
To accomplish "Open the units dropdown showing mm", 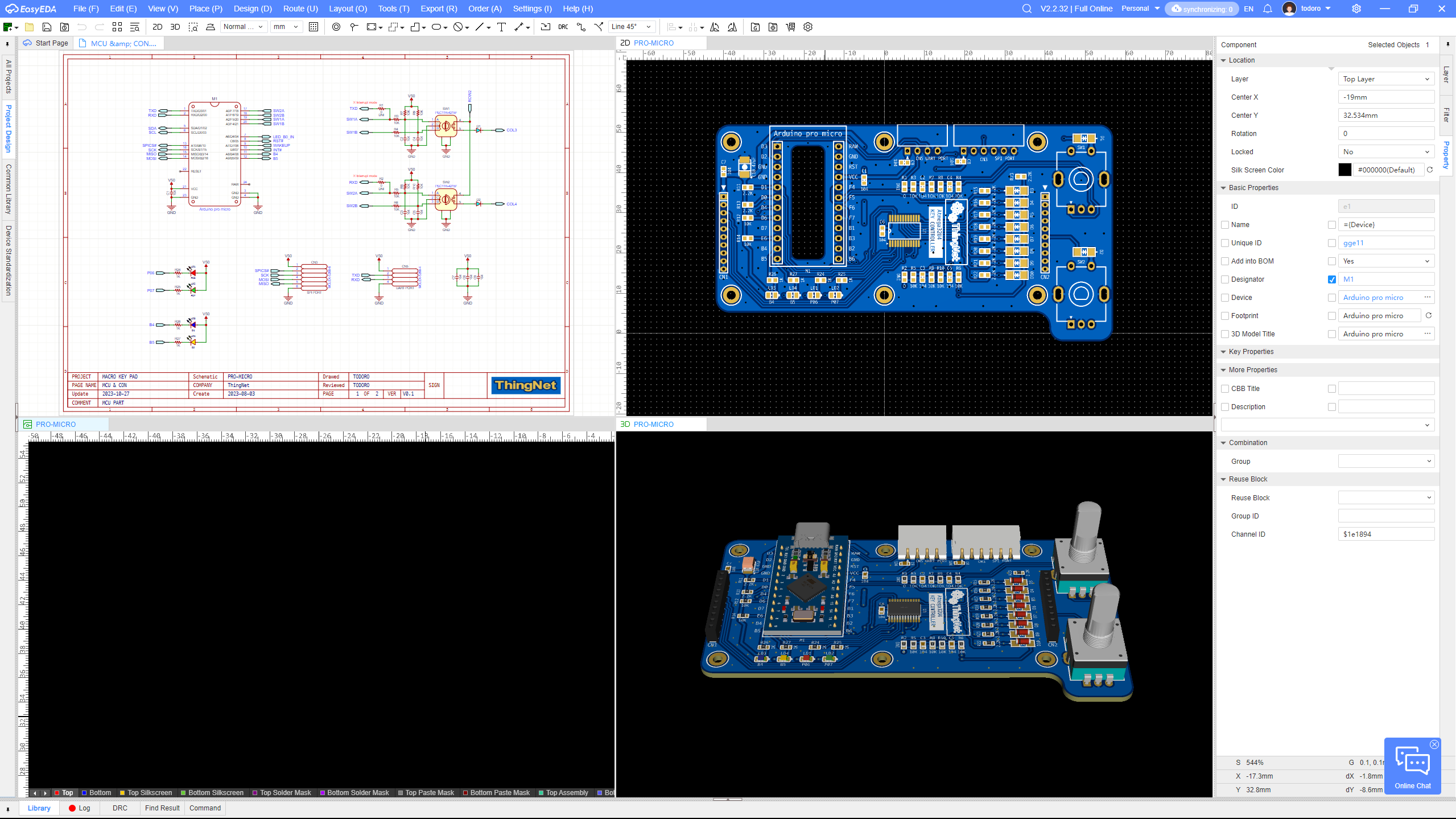I will 286,27.
